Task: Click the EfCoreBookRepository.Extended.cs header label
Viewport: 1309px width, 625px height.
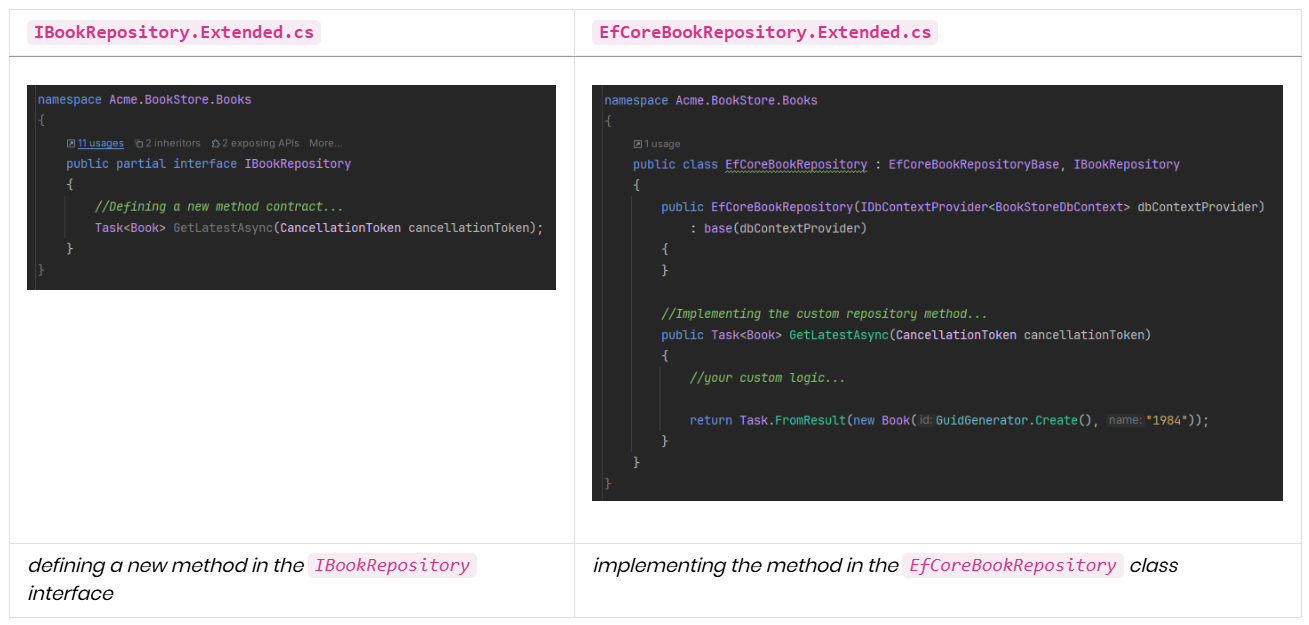Action: point(764,32)
